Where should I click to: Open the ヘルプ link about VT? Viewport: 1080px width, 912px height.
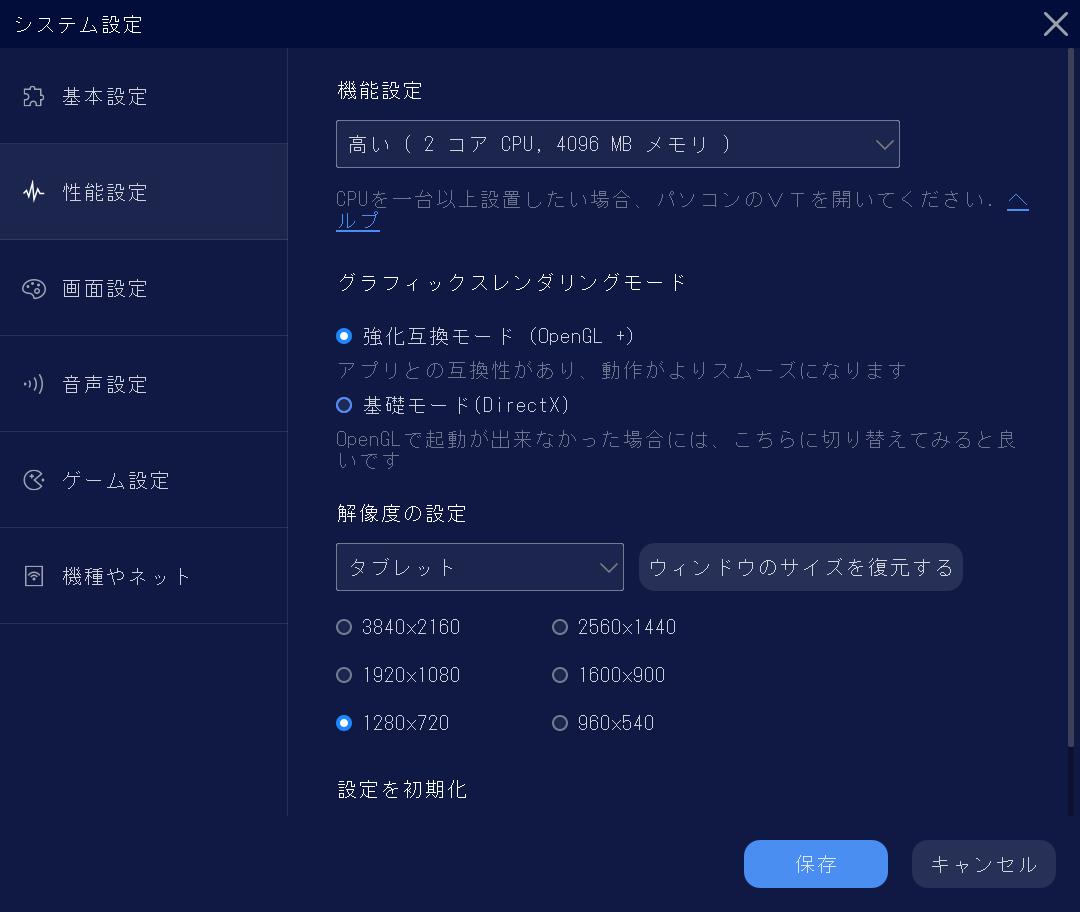coord(358,220)
